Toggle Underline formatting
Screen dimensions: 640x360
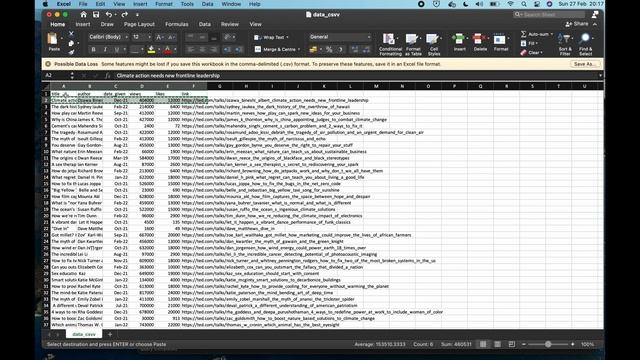pyautogui.click(x=117, y=50)
